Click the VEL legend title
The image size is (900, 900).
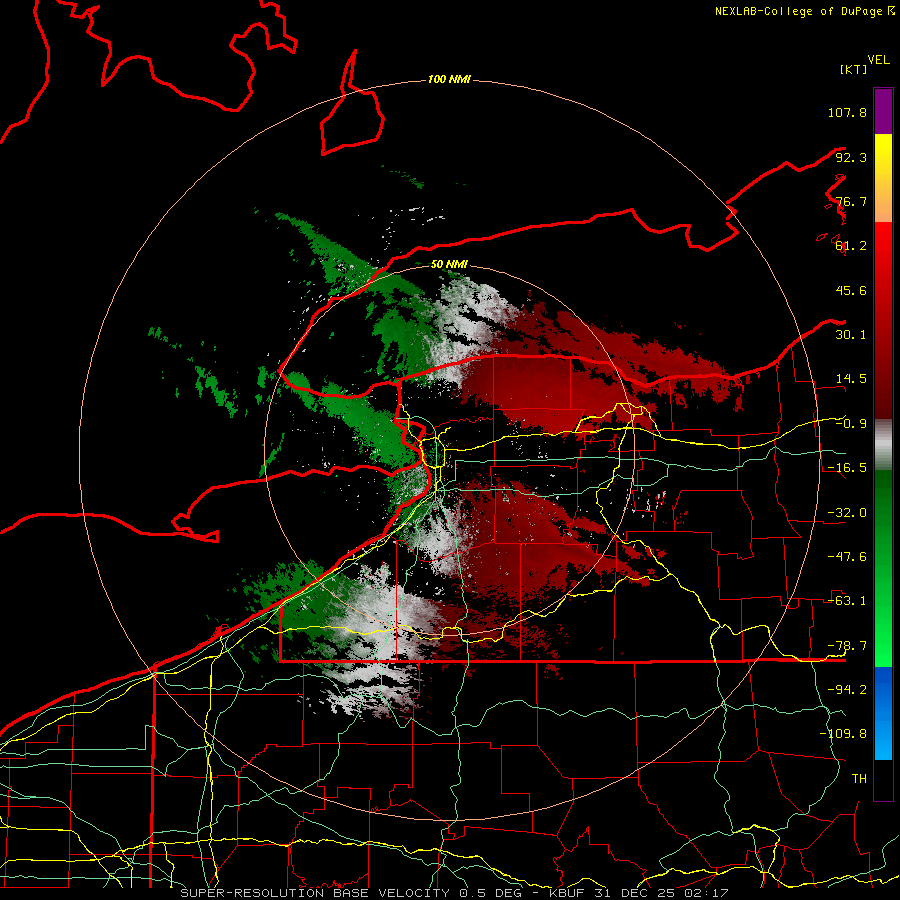(878, 60)
